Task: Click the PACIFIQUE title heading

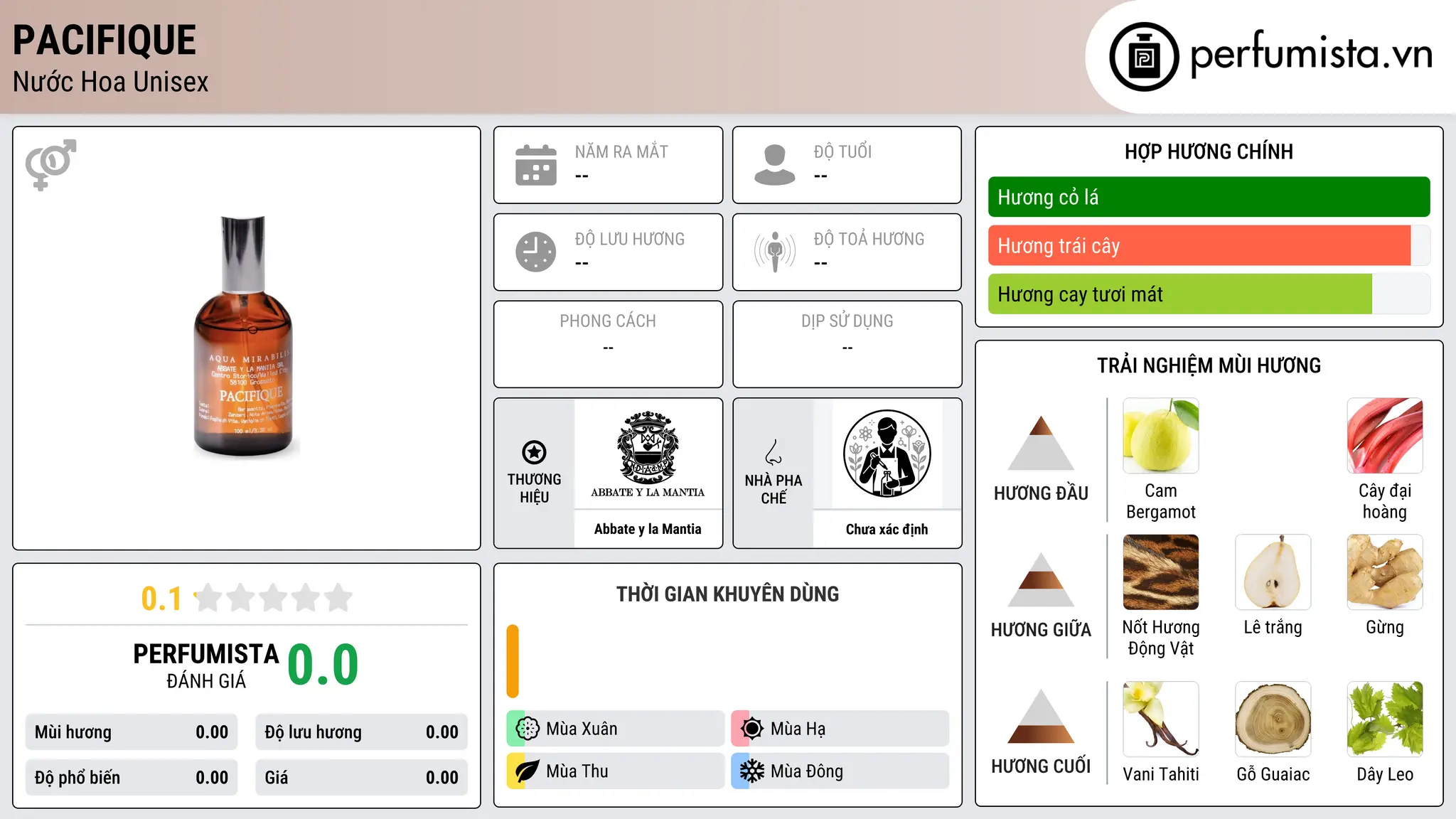Action: click(x=105, y=41)
